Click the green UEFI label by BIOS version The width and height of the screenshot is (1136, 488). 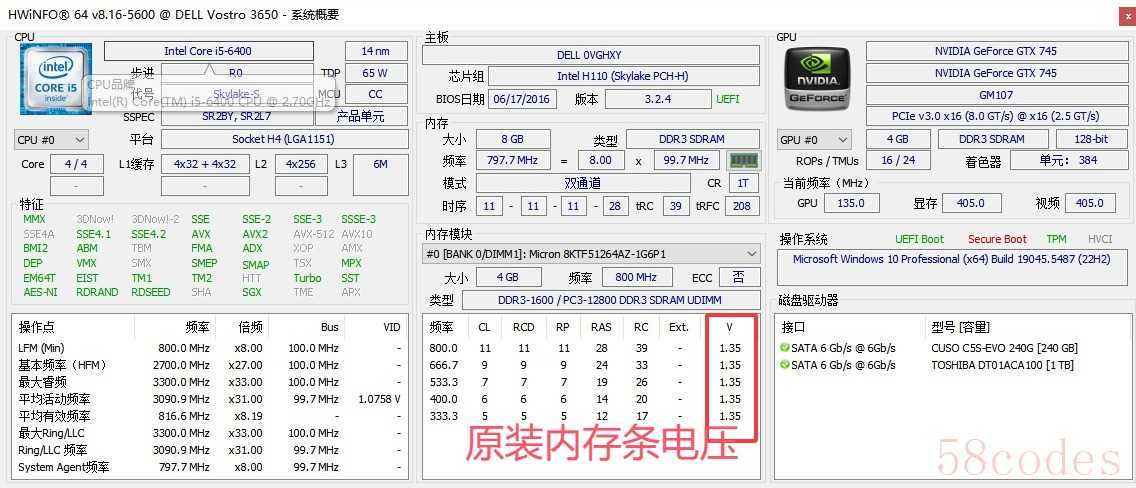pos(729,99)
